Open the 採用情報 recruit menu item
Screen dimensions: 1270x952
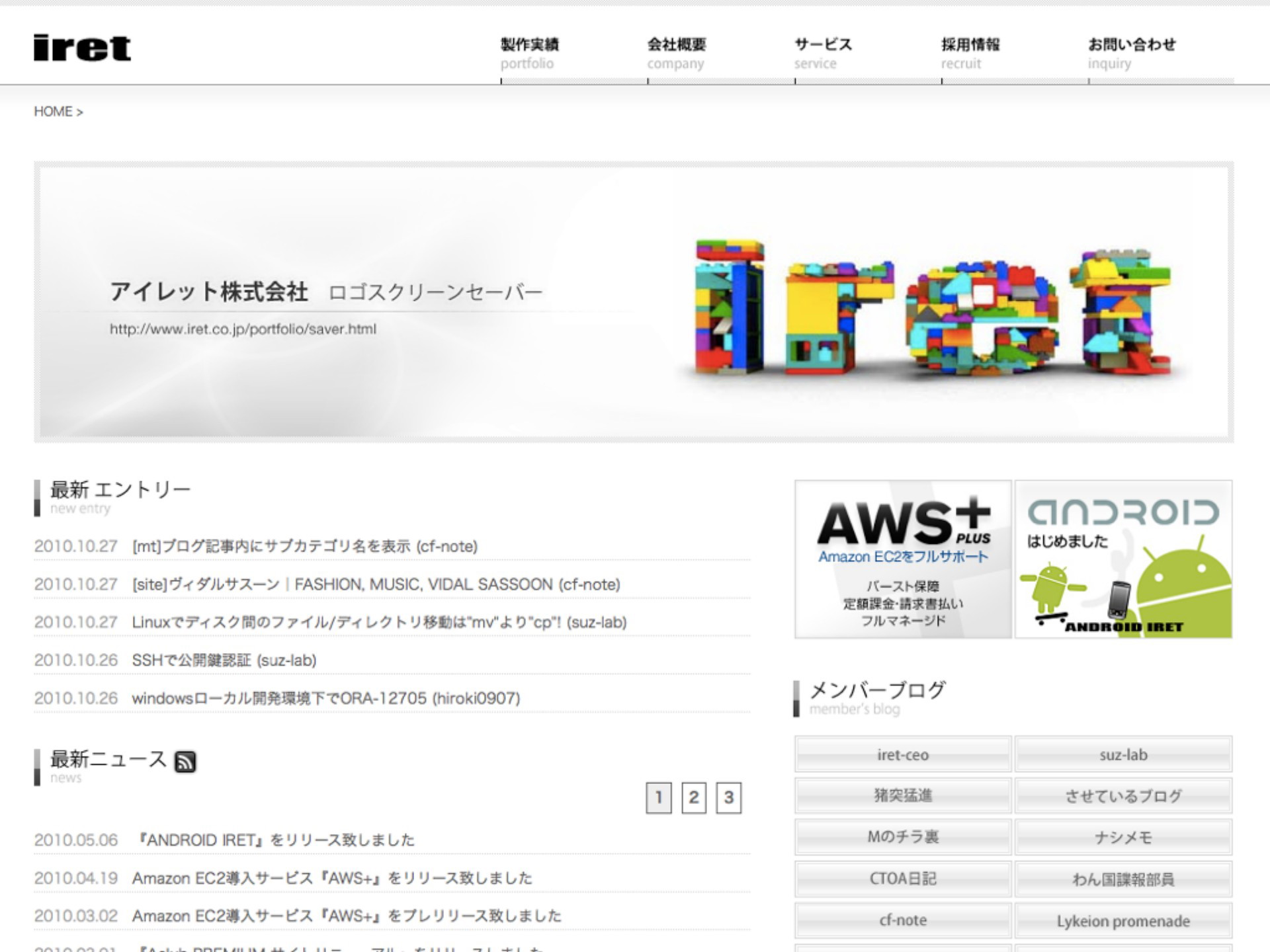tap(970, 53)
